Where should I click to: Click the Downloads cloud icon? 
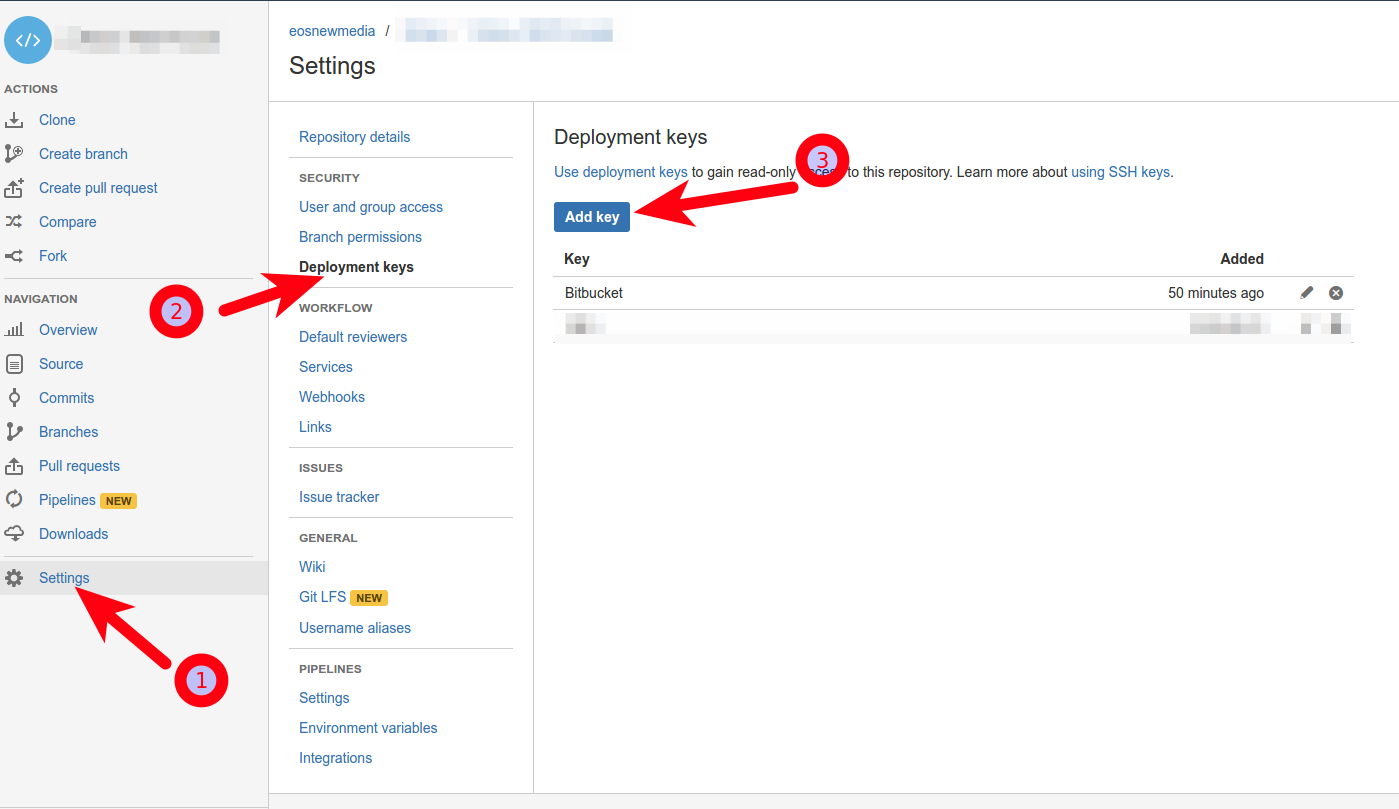coord(14,534)
